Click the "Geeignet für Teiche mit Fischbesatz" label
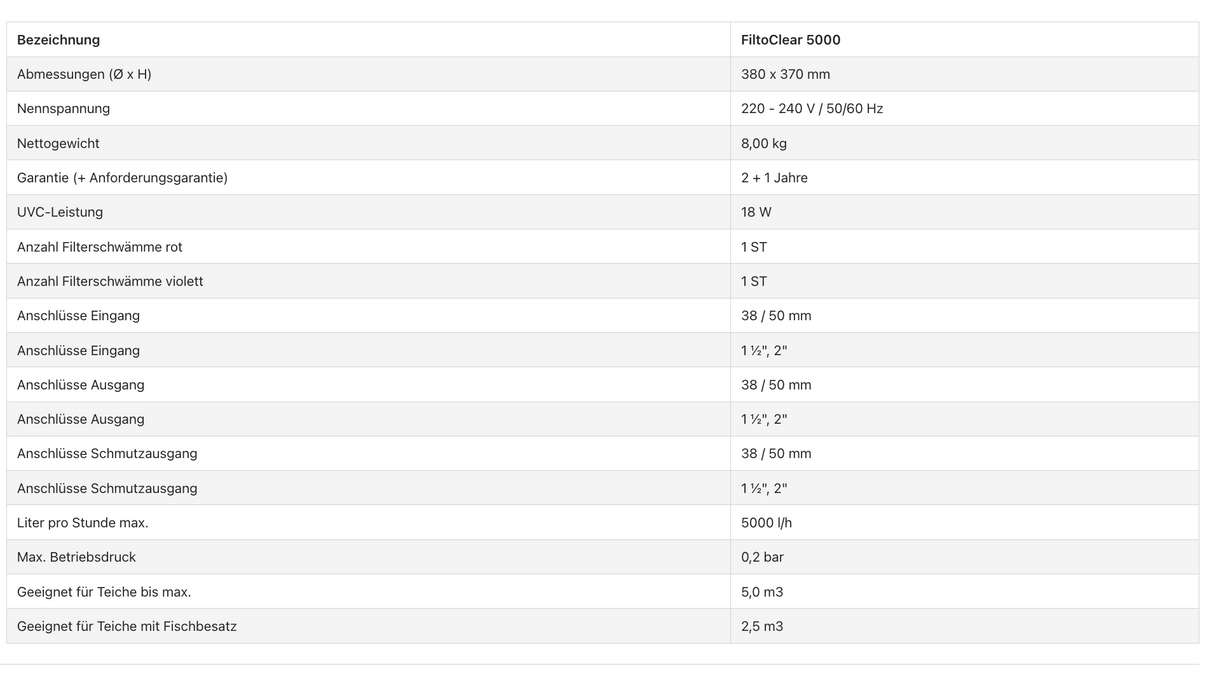 click(x=127, y=626)
